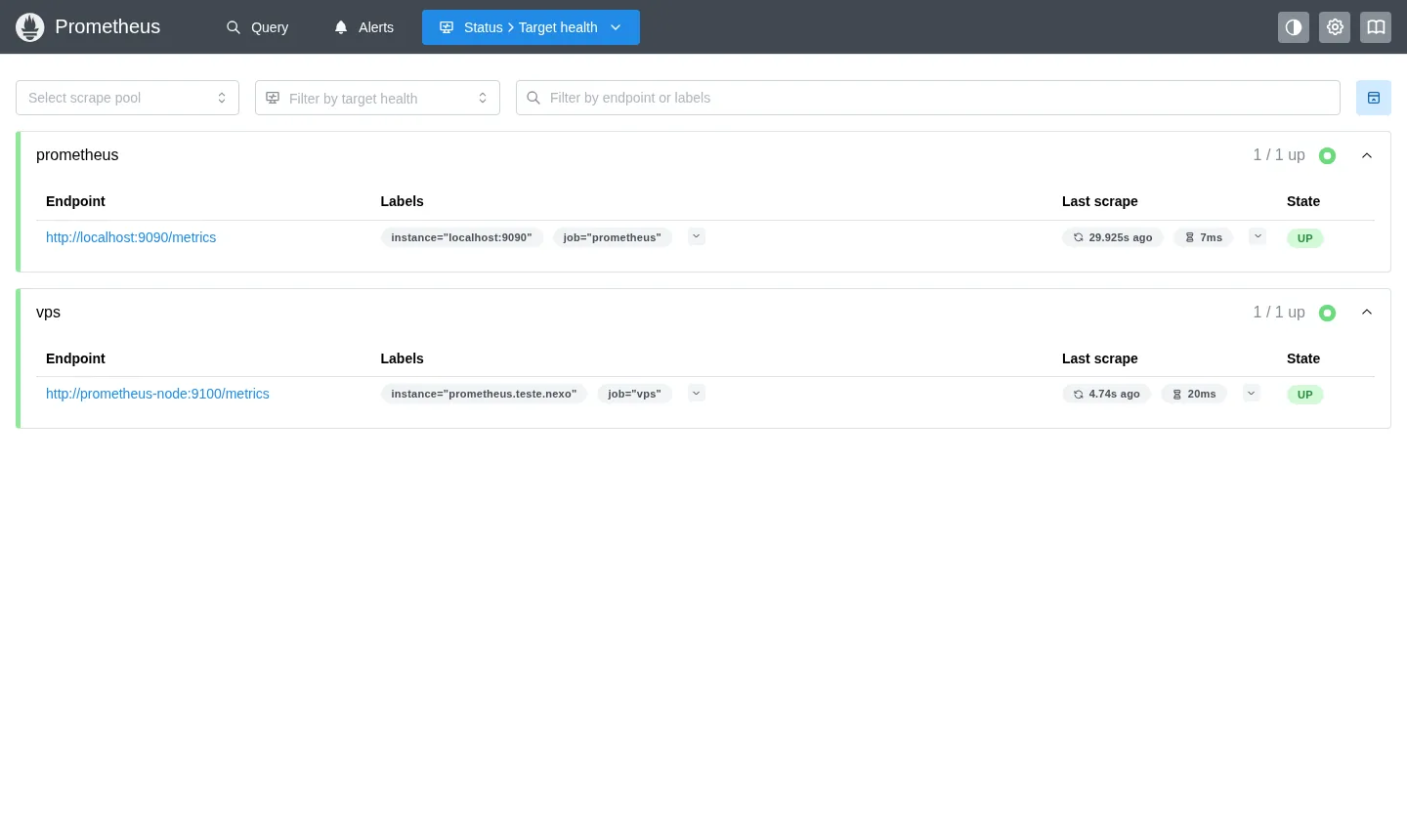Screen dimensions: 1407x840
Task: Click the 1 / 1 up count for prometheus pool
Action: pyautogui.click(x=1279, y=155)
